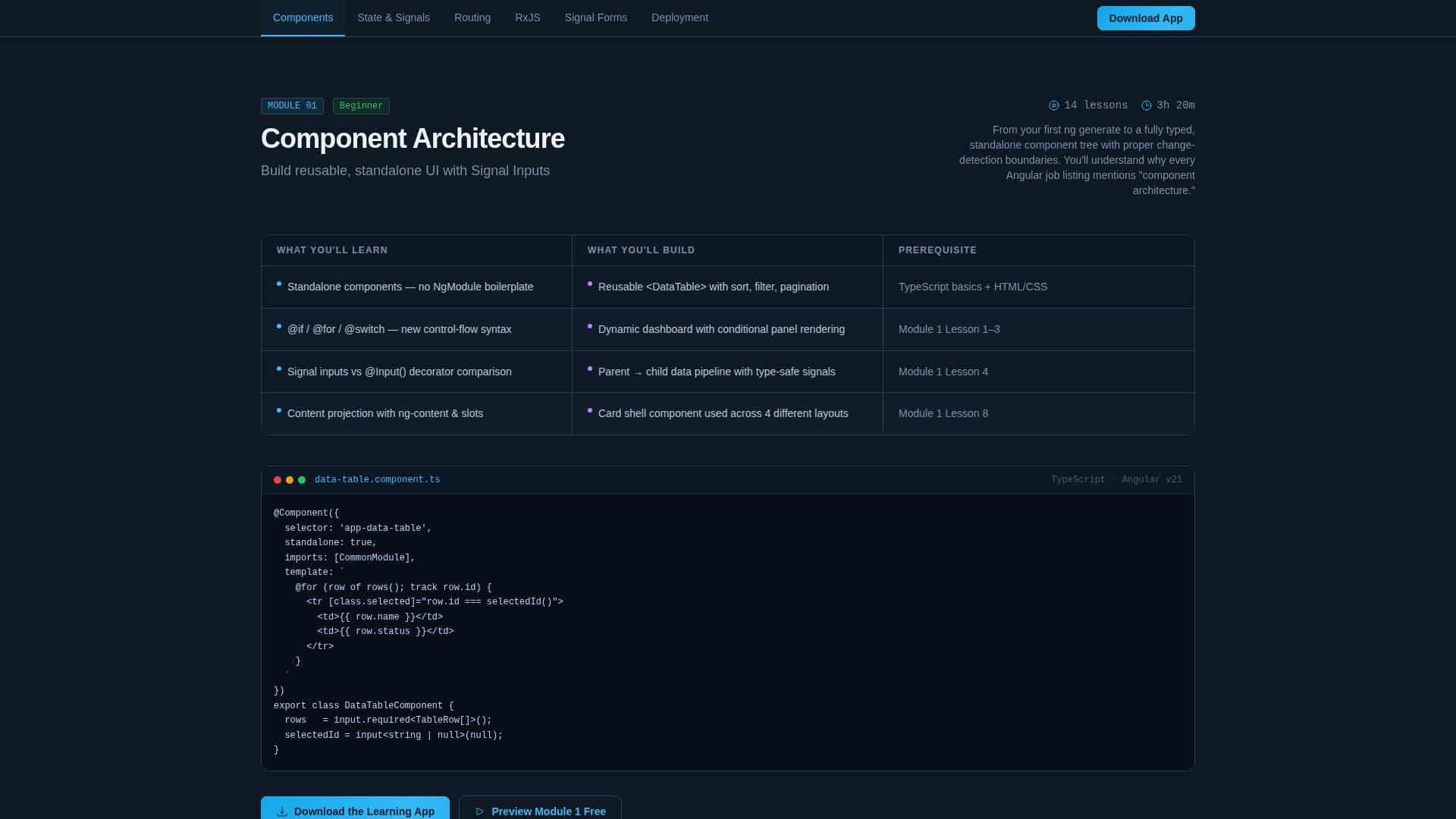
Task: Switch to State & Signals tab
Action: (x=394, y=17)
